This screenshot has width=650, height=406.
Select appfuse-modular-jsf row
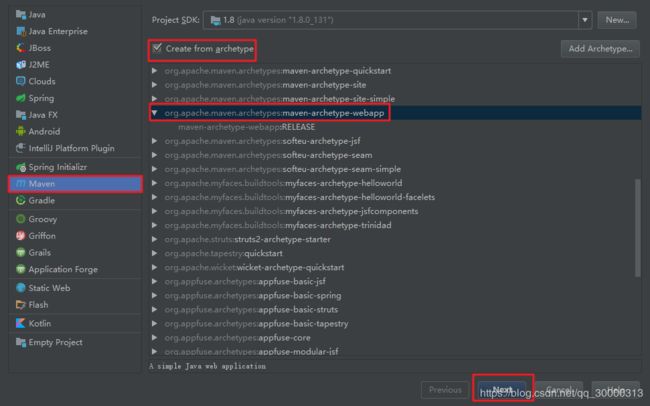[395, 351]
